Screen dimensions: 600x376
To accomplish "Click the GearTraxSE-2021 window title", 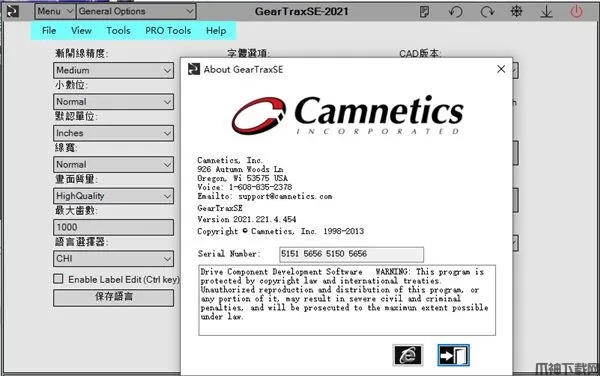I will 302,11.
